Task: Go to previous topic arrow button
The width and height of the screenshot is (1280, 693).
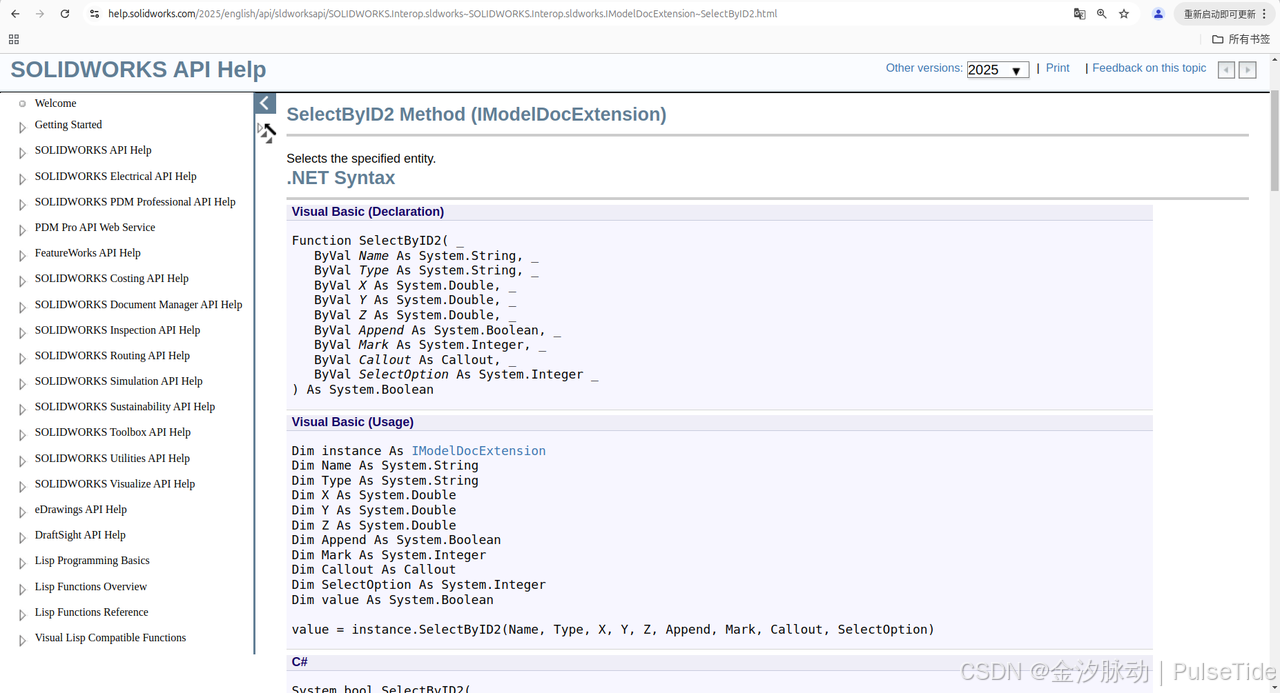Action: point(1226,70)
